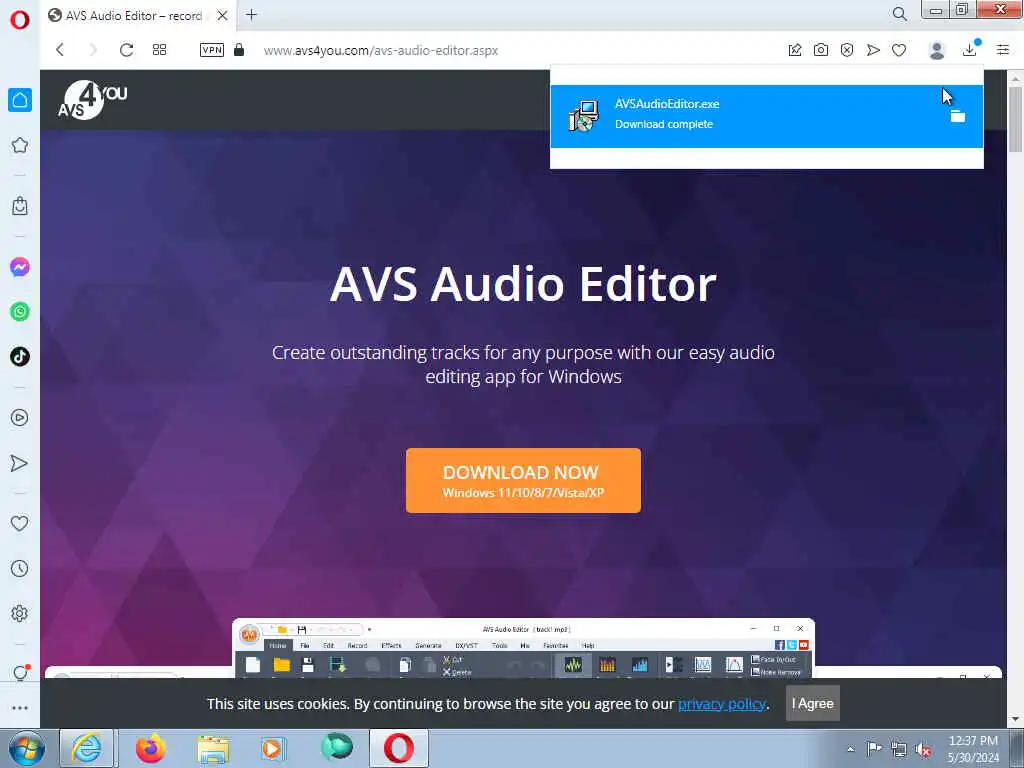Open edit page pencil icon in toolbar
The width and height of the screenshot is (1024, 768).
point(795,50)
